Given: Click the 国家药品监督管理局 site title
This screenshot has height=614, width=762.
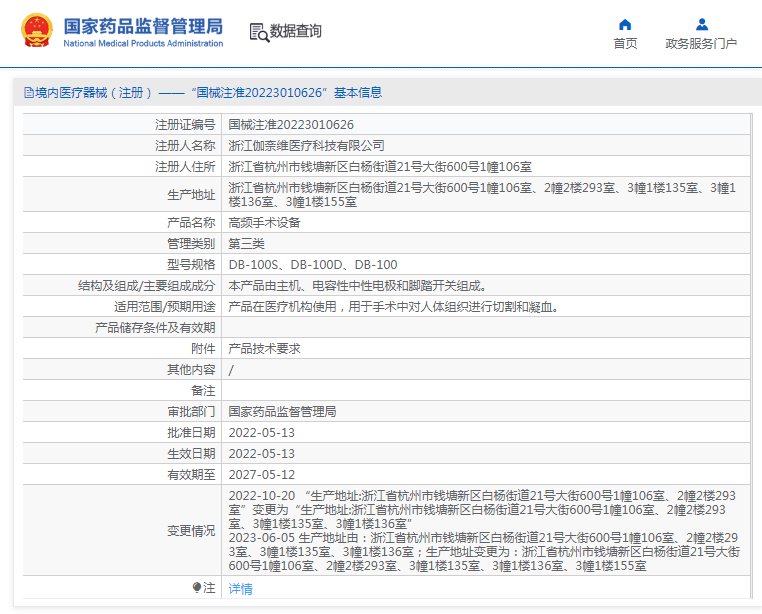Looking at the screenshot, I should tap(143, 26).
